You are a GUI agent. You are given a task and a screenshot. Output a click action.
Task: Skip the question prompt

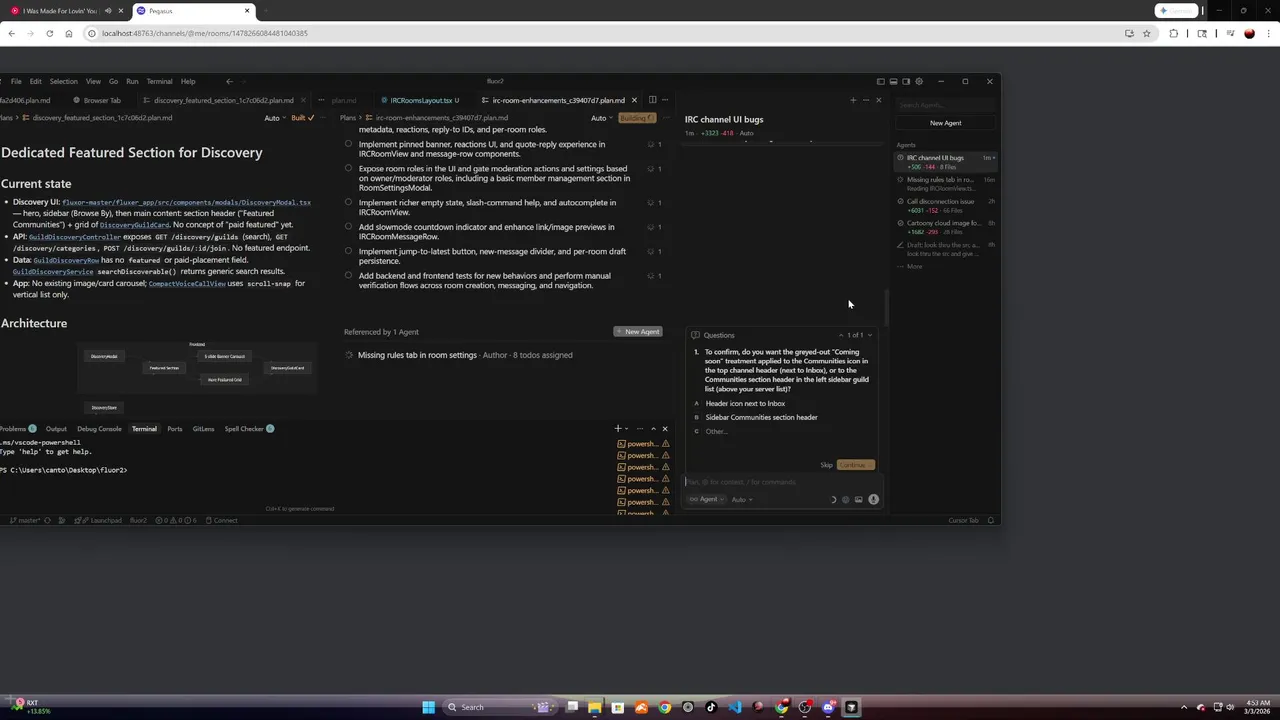[826, 465]
